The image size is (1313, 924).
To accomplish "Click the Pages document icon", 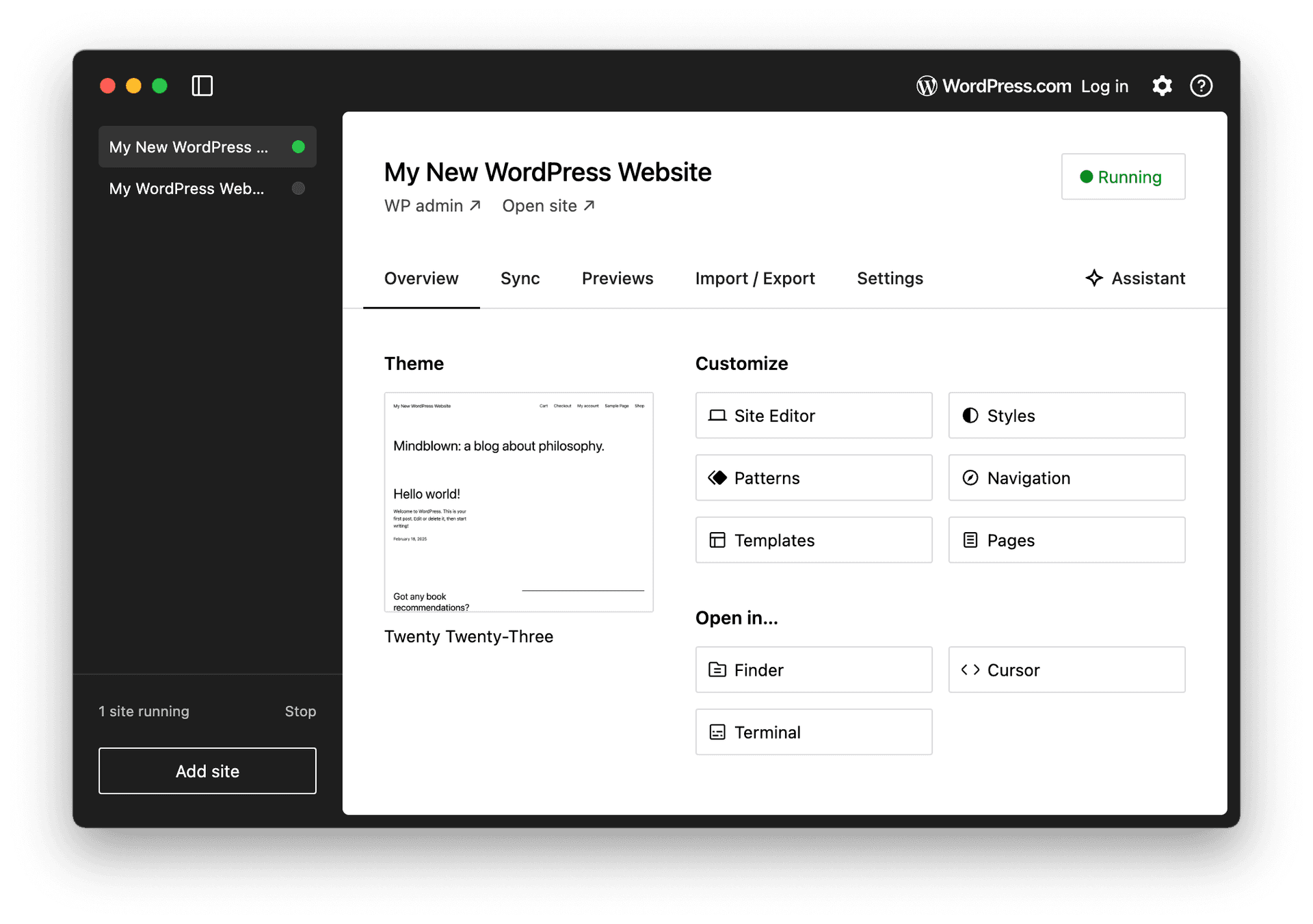I will 970,540.
